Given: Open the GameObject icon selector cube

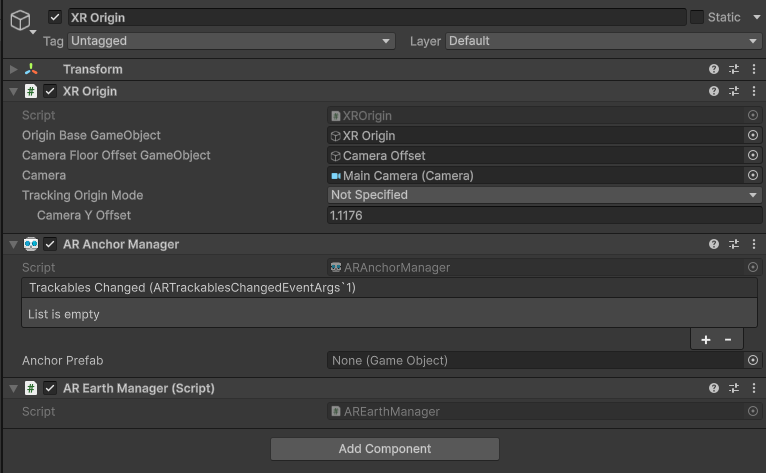Looking at the screenshot, I should click(21, 21).
